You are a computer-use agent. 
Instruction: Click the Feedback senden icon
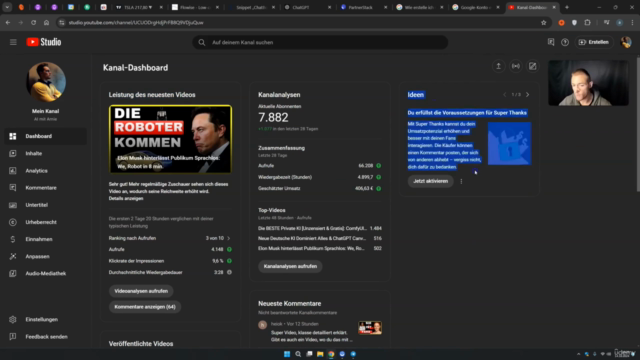tap(13, 337)
